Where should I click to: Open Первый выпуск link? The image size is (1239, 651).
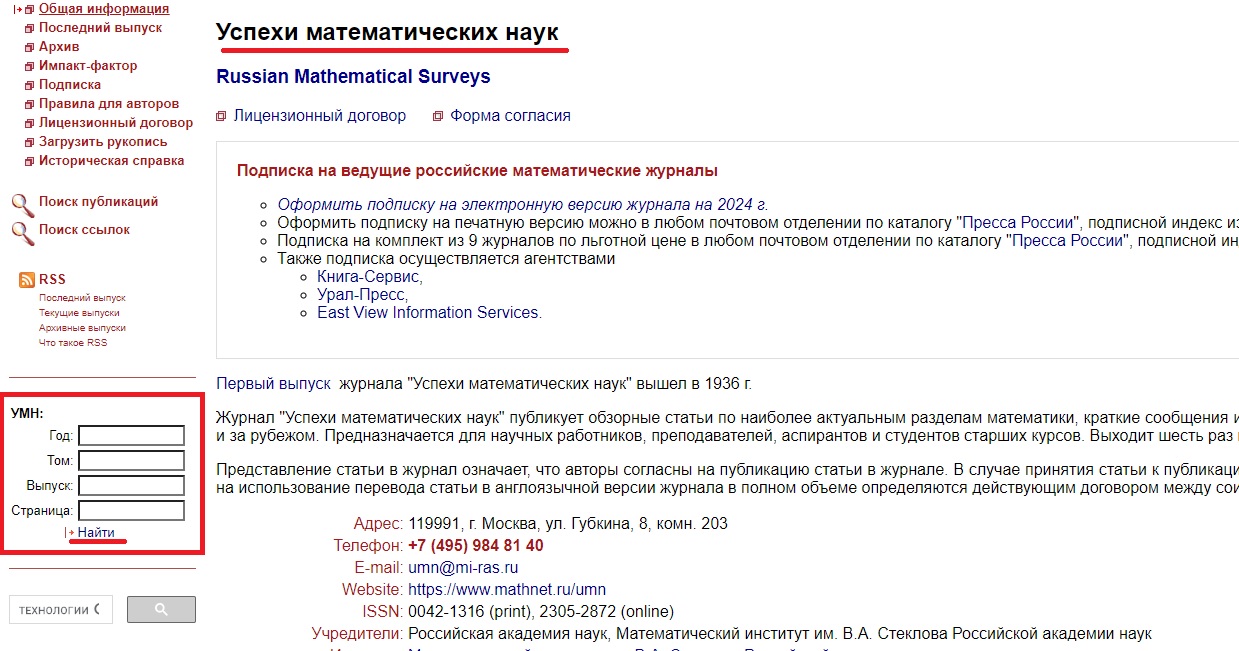coord(273,383)
